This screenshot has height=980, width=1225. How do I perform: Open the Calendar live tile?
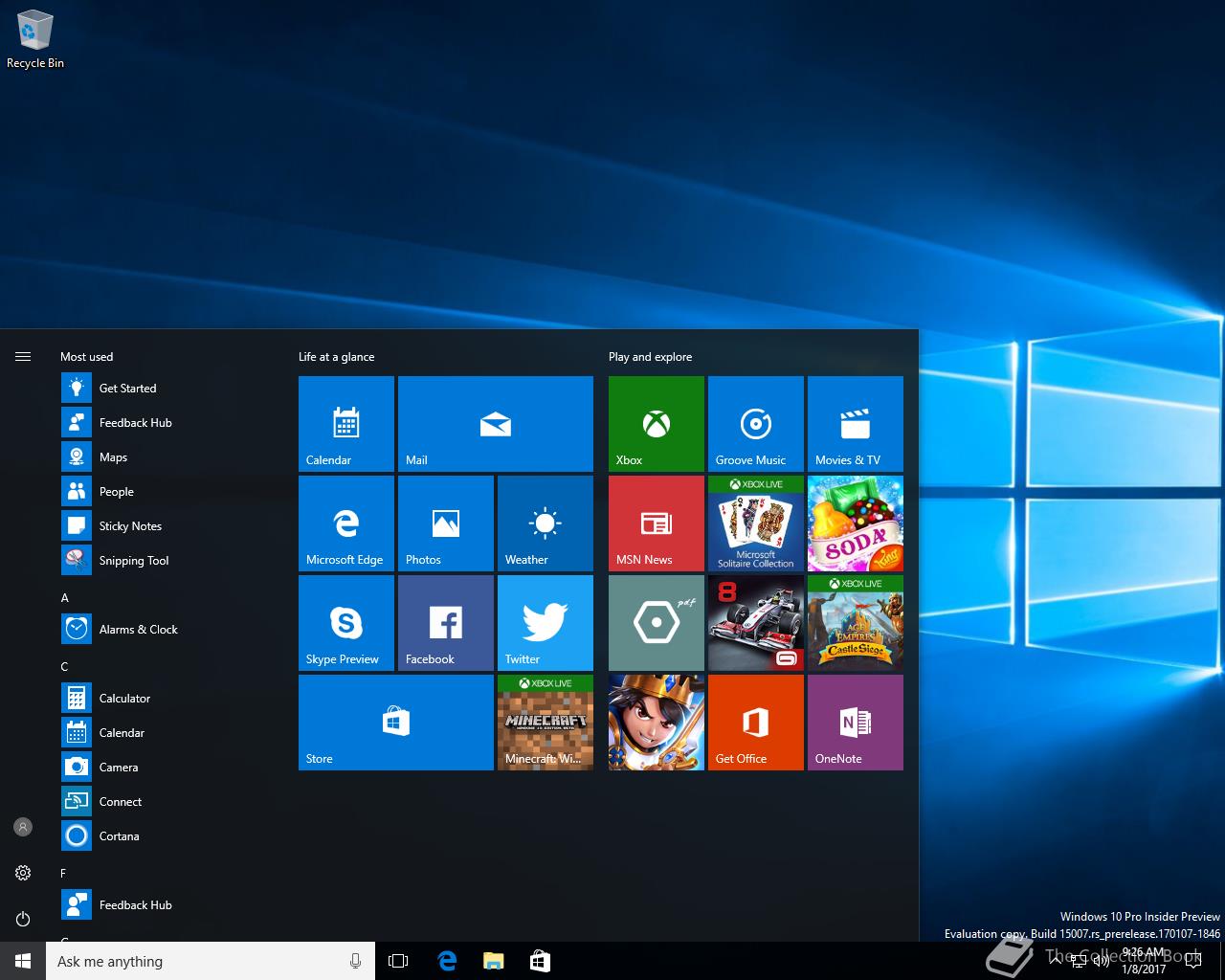pyautogui.click(x=346, y=424)
